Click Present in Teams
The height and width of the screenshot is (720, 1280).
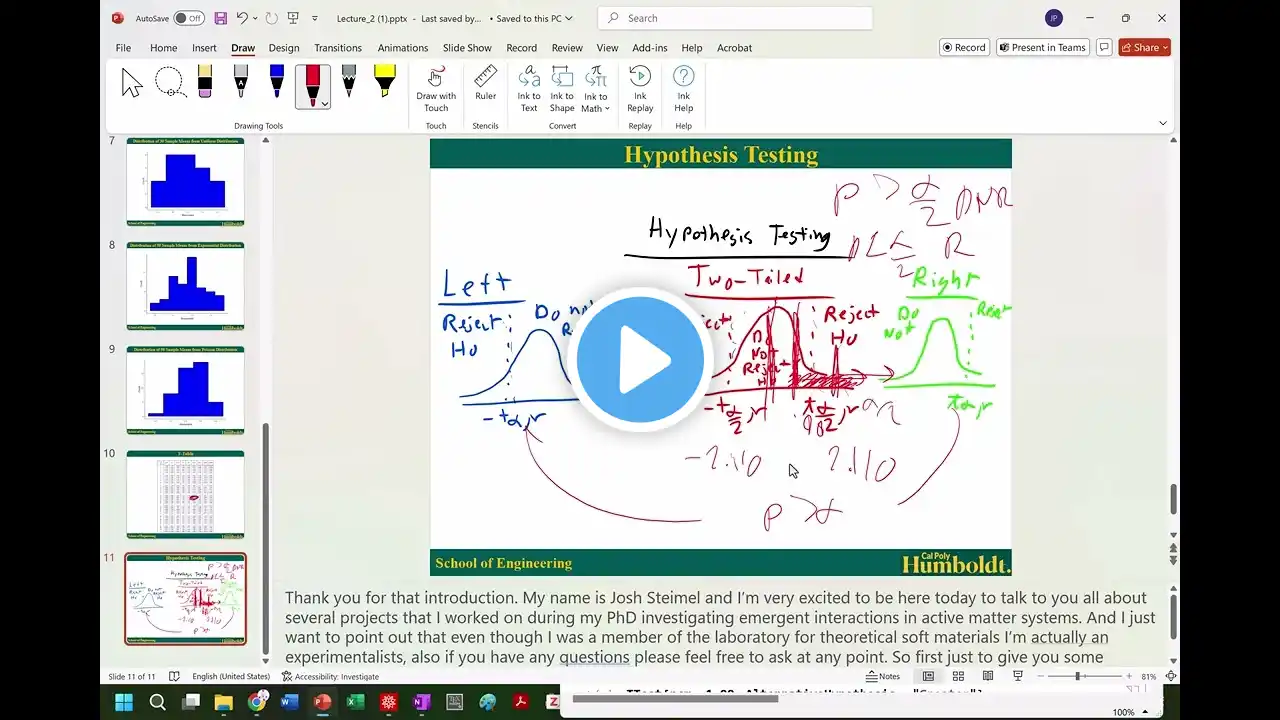[x=1042, y=47]
